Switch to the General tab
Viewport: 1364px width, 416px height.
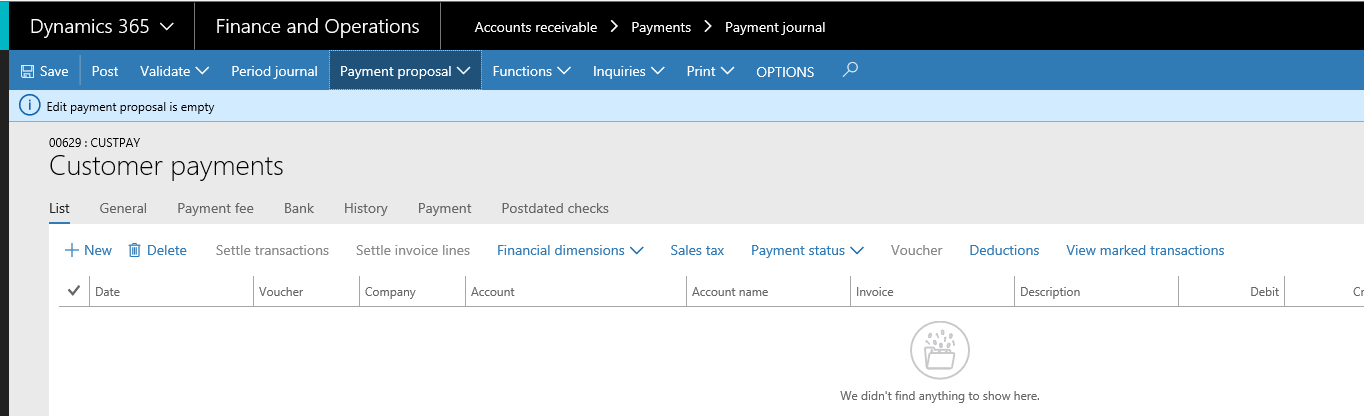click(x=123, y=208)
